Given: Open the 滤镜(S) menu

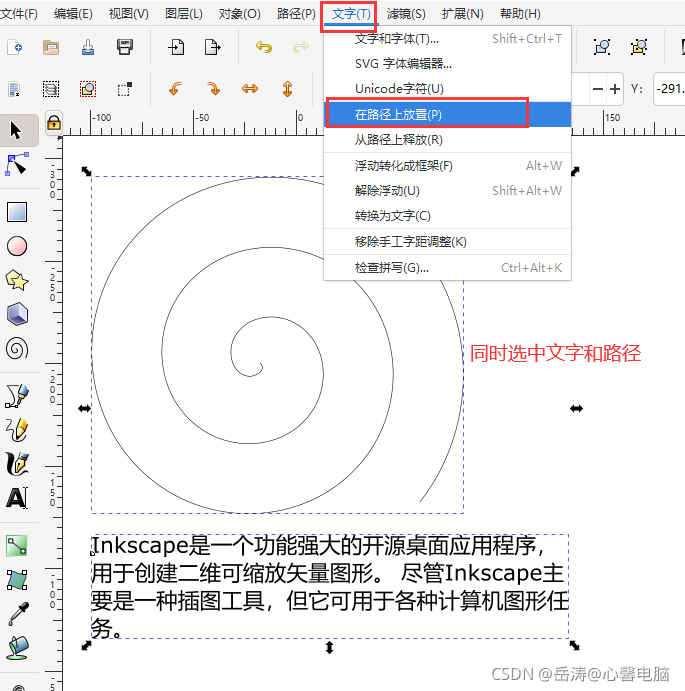Looking at the screenshot, I should pyautogui.click(x=406, y=14).
